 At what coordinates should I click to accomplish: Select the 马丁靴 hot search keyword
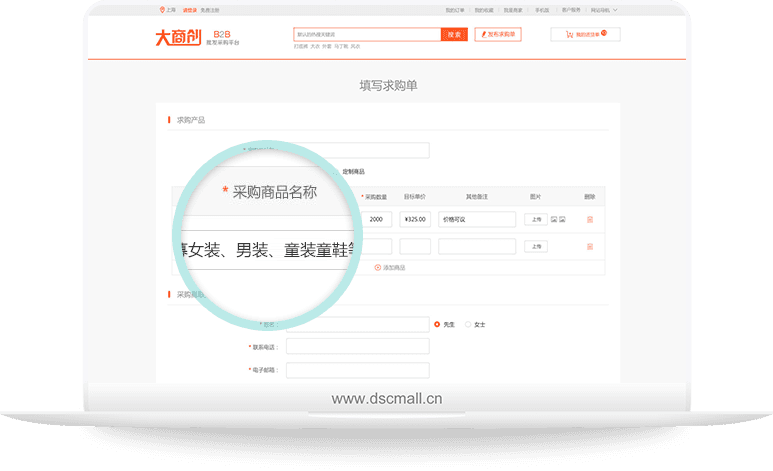click(x=341, y=46)
